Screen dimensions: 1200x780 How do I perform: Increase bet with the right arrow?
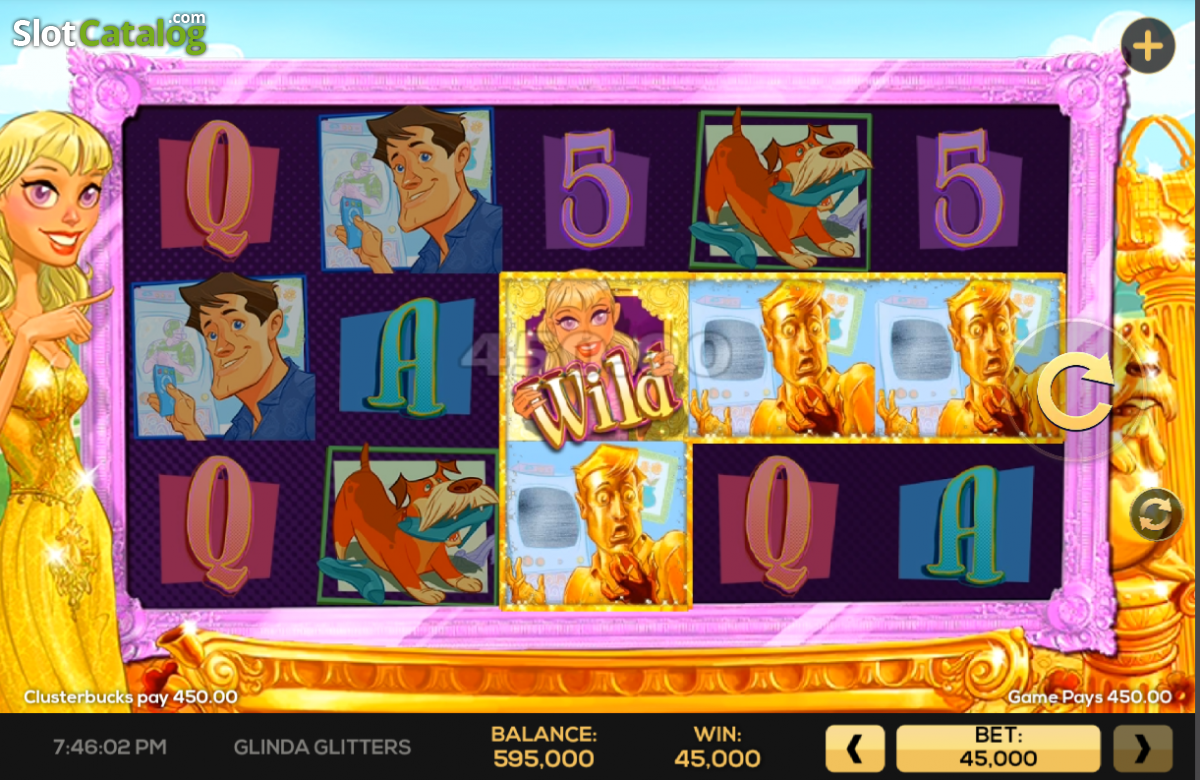coord(1143,748)
